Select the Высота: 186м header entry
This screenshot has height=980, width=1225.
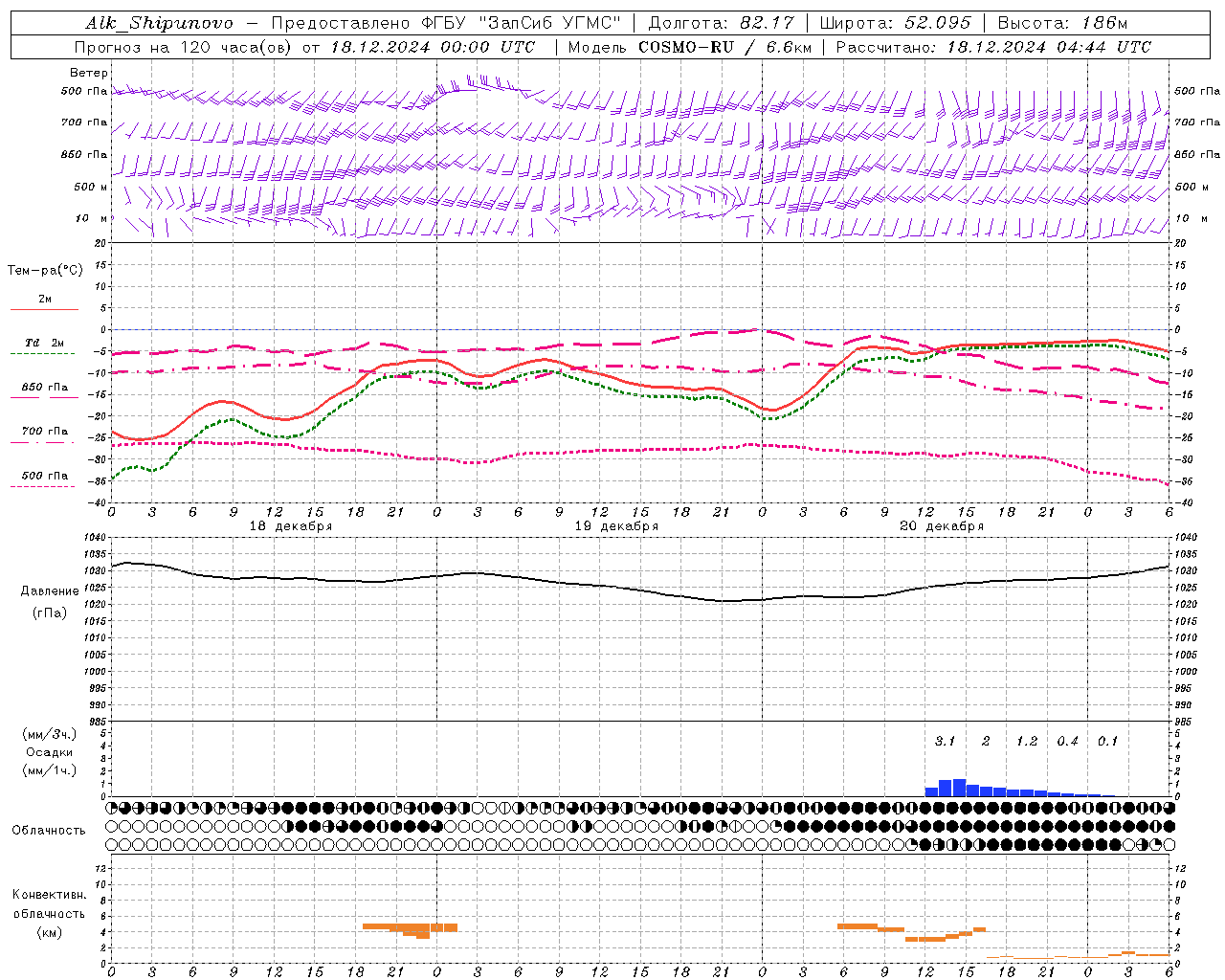click(1062, 23)
